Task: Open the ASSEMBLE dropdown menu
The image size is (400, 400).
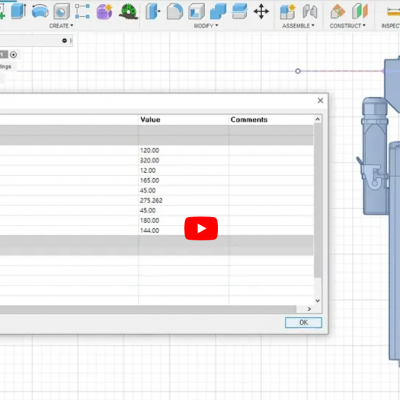Action: coord(298,26)
